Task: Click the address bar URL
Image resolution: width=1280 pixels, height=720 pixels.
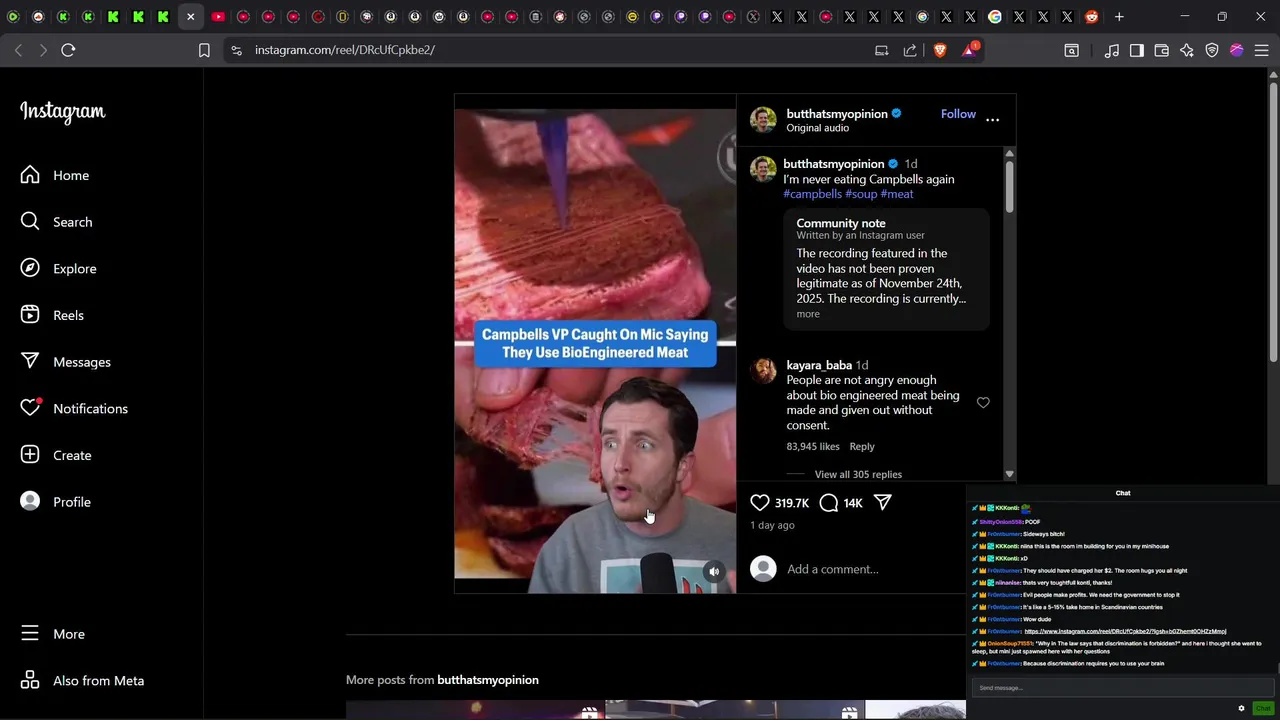Action: (x=345, y=50)
